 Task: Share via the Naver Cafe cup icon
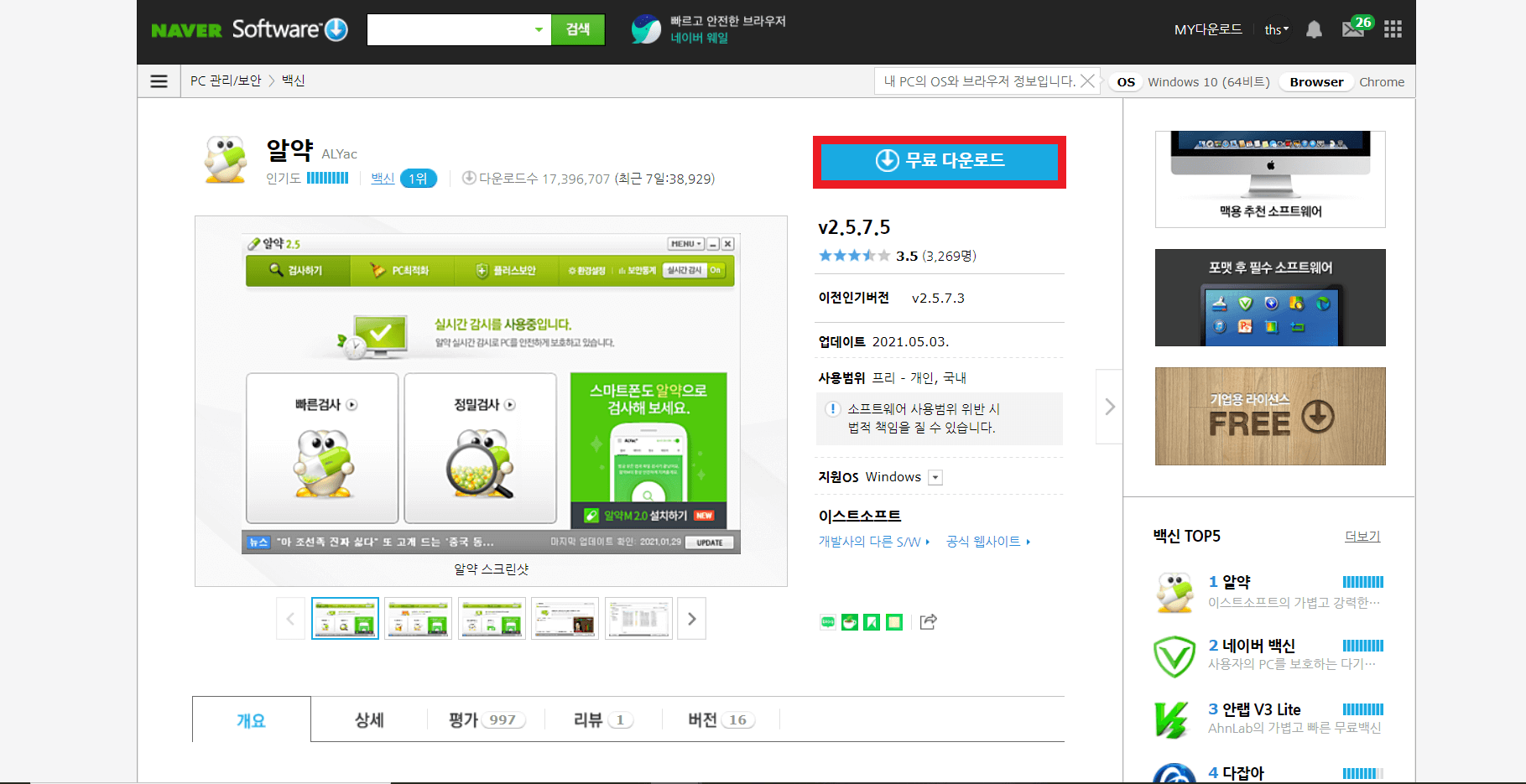850,622
